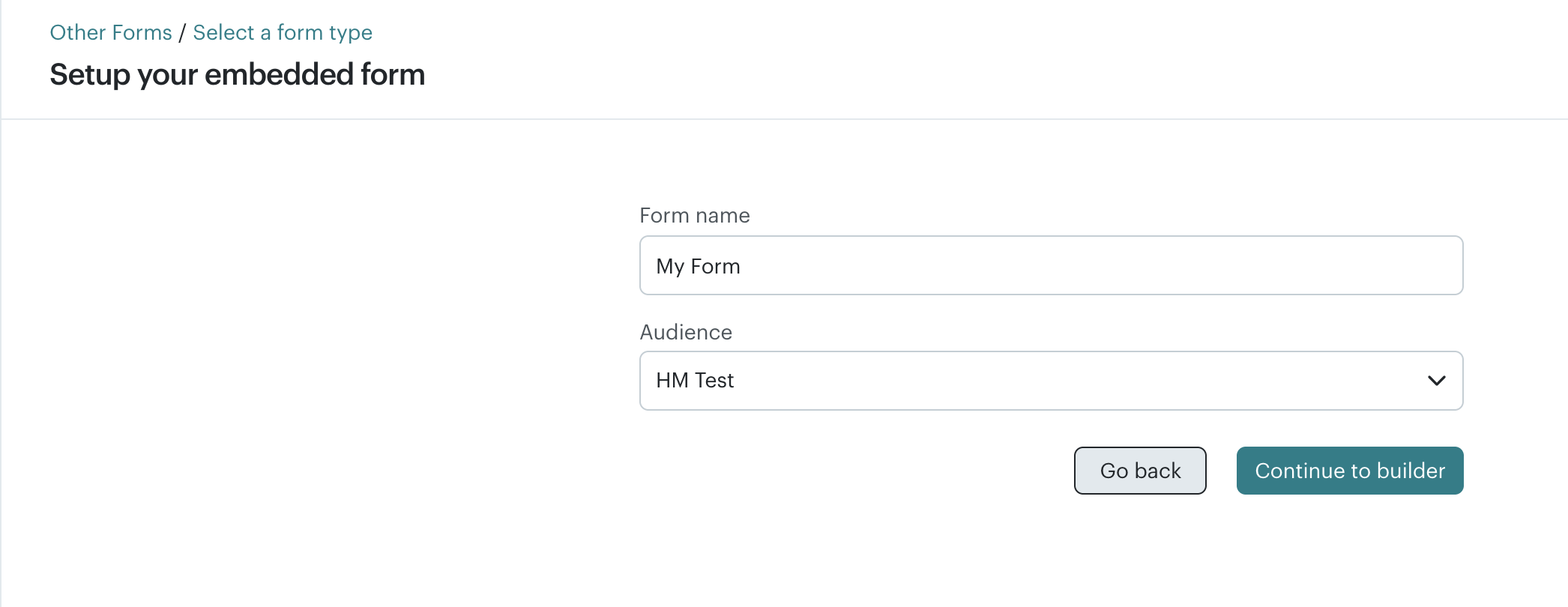Go to Select a form type breadcrumb
Screen dimensions: 1568x607
283,33
